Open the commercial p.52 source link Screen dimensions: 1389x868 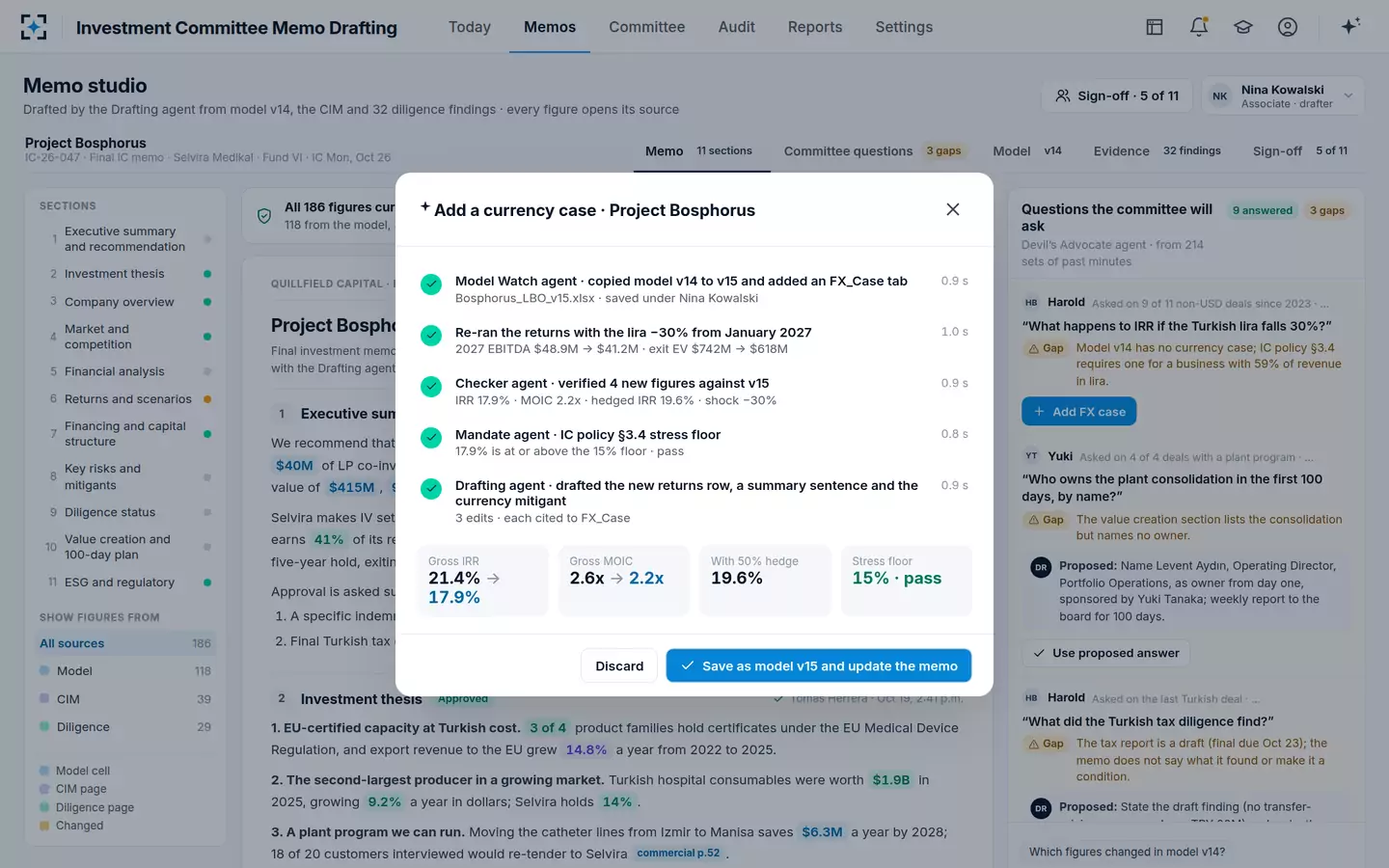click(678, 854)
